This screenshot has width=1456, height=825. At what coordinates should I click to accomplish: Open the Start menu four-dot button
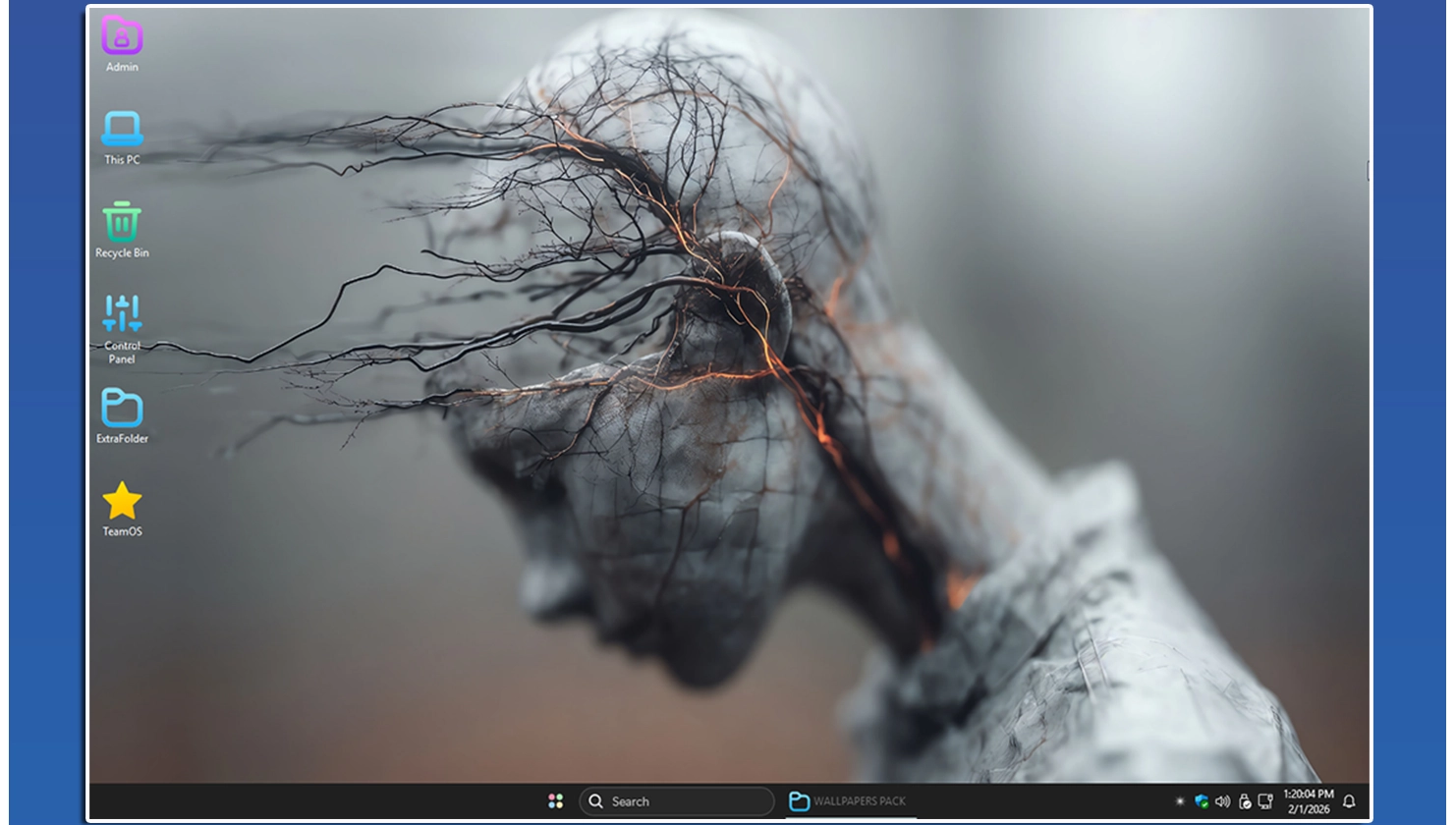coord(555,801)
